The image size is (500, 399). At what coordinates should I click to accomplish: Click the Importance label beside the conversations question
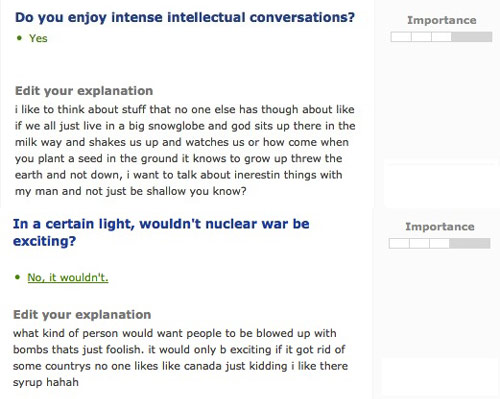pos(442,20)
